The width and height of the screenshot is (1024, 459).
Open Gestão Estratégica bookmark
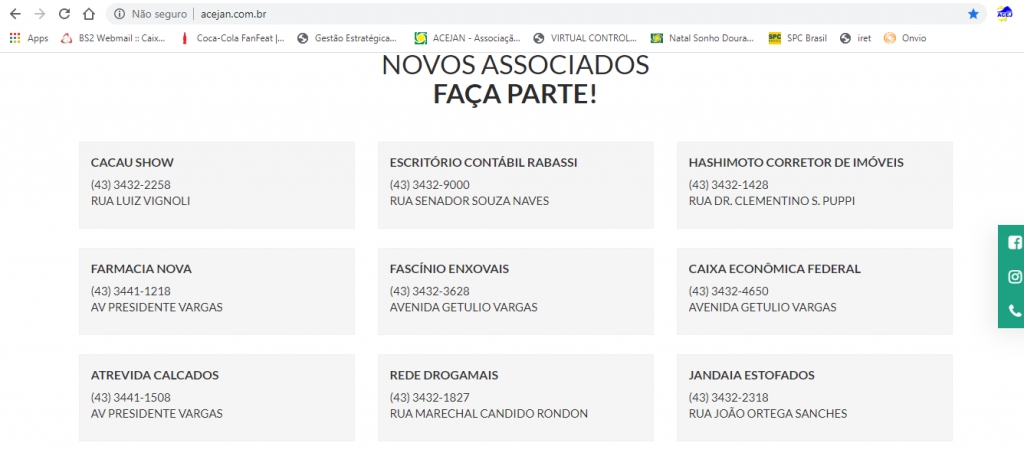(347, 39)
